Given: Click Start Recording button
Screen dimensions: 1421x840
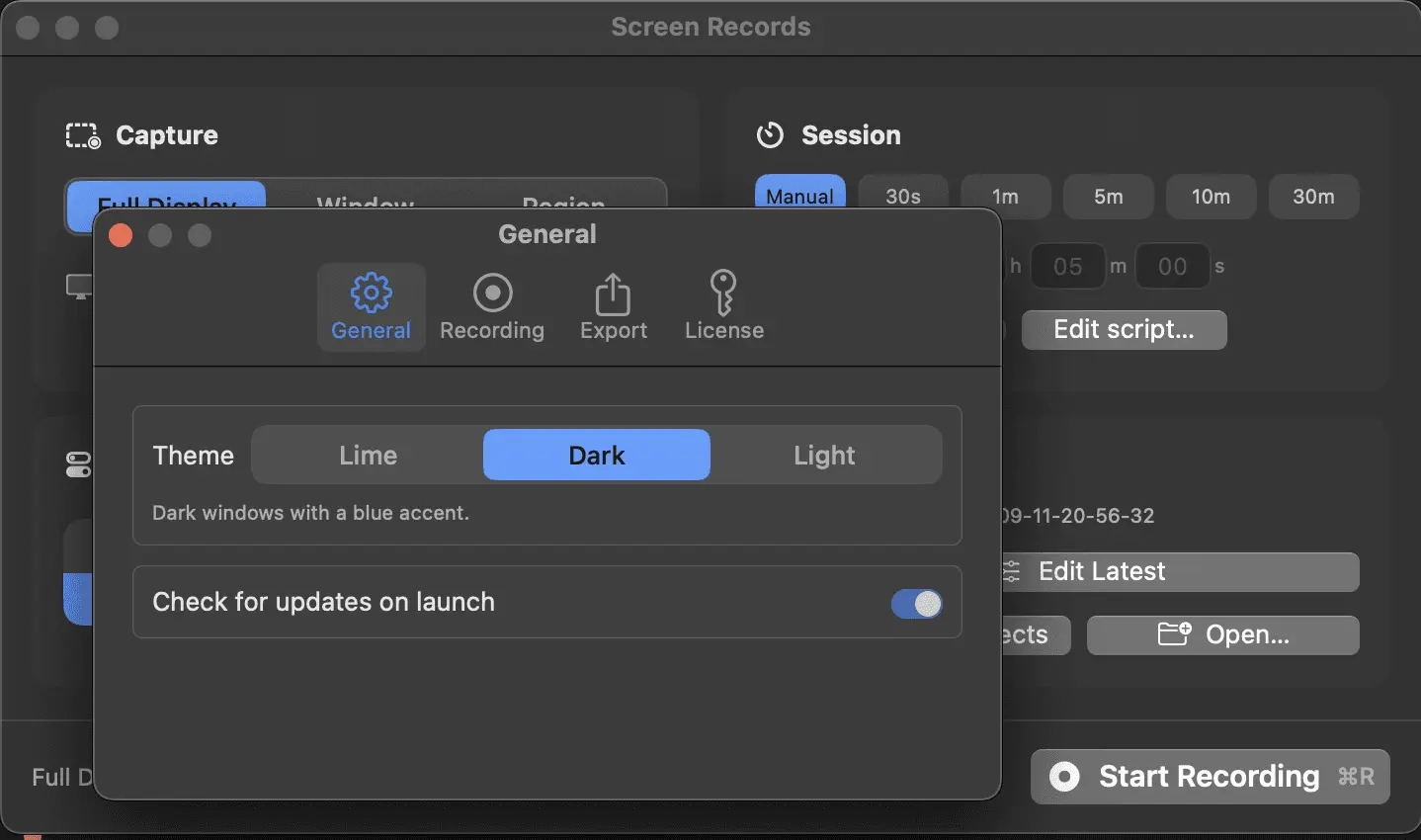Looking at the screenshot, I should tap(1211, 777).
